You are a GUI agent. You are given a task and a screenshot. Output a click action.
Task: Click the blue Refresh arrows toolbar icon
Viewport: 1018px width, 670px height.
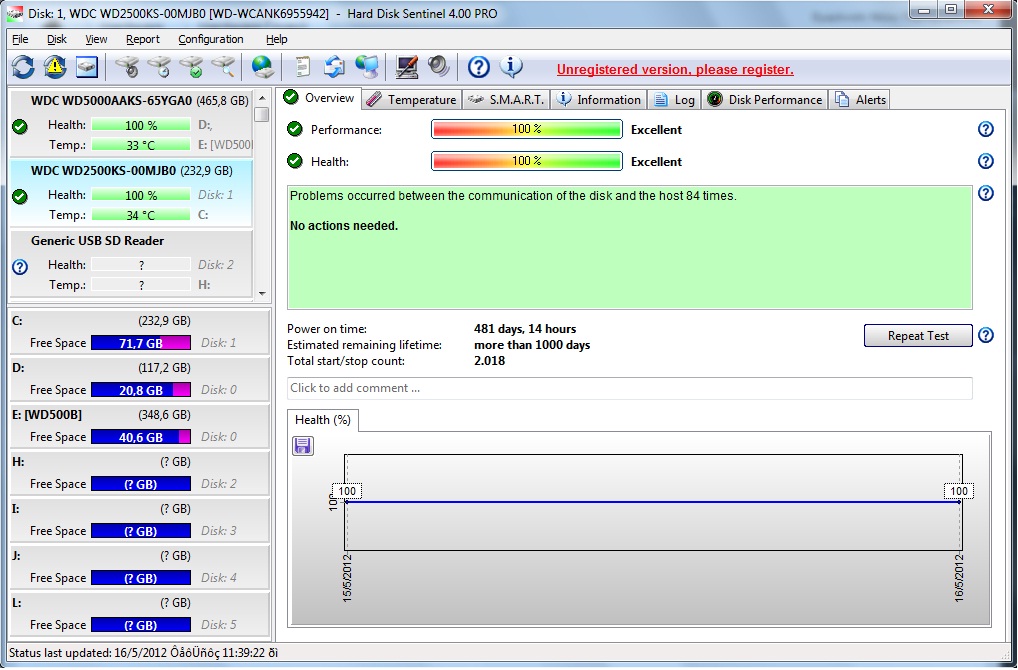click(23, 66)
